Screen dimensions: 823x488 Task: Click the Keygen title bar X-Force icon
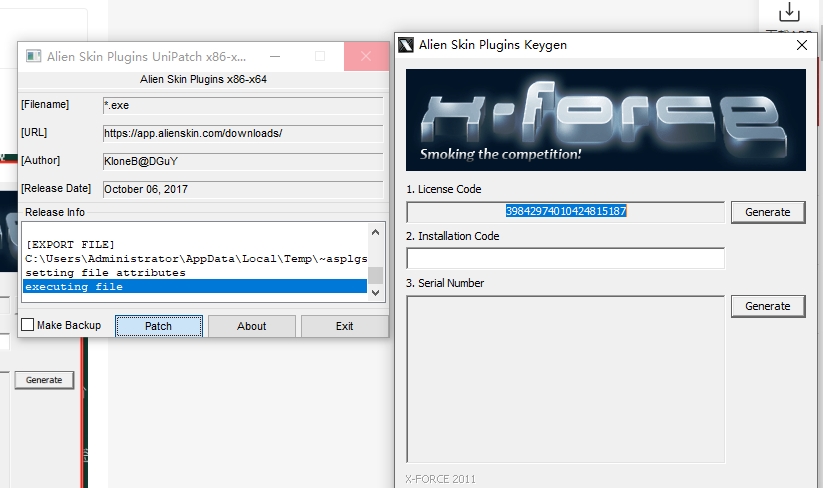click(x=406, y=45)
